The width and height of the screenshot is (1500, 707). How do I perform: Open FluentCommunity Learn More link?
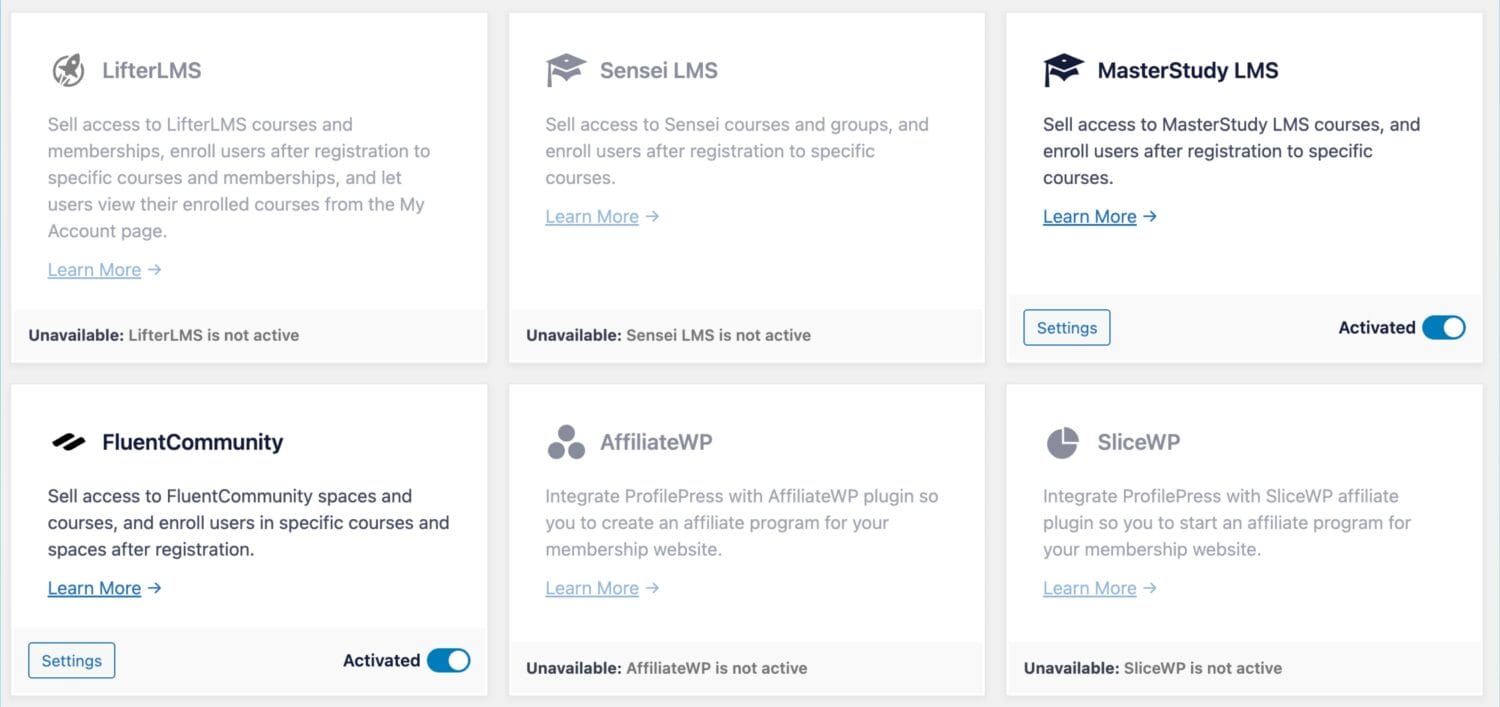coord(104,588)
